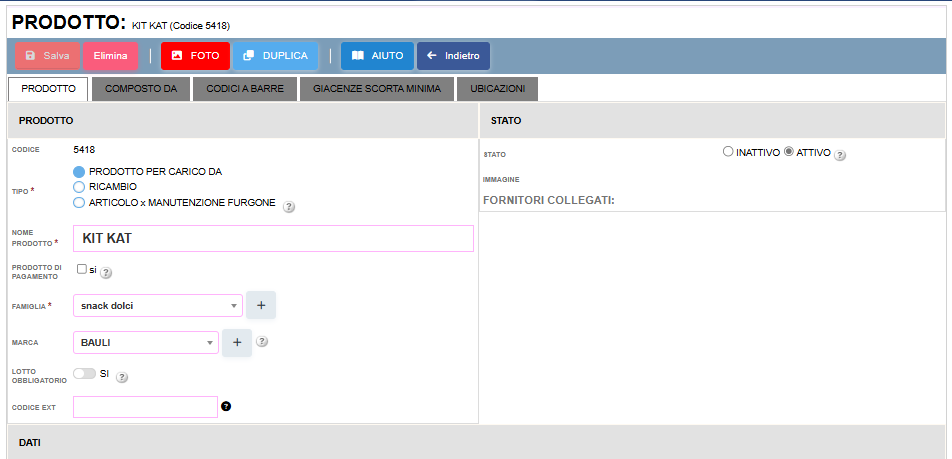952x459 pixels.
Task: Click the plus button beside Marca
Action: coord(237,342)
